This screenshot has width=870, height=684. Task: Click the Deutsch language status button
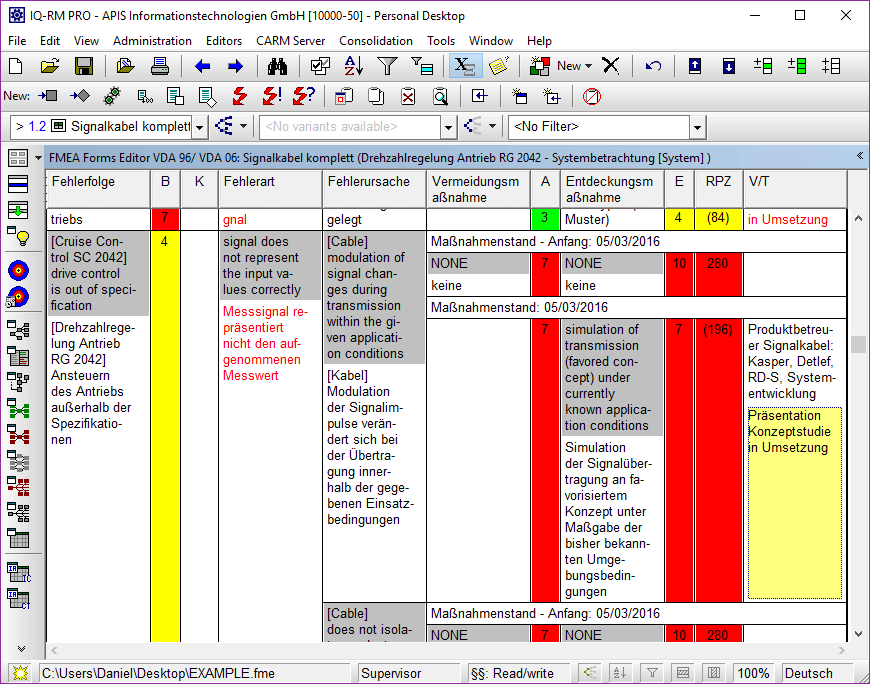817,673
